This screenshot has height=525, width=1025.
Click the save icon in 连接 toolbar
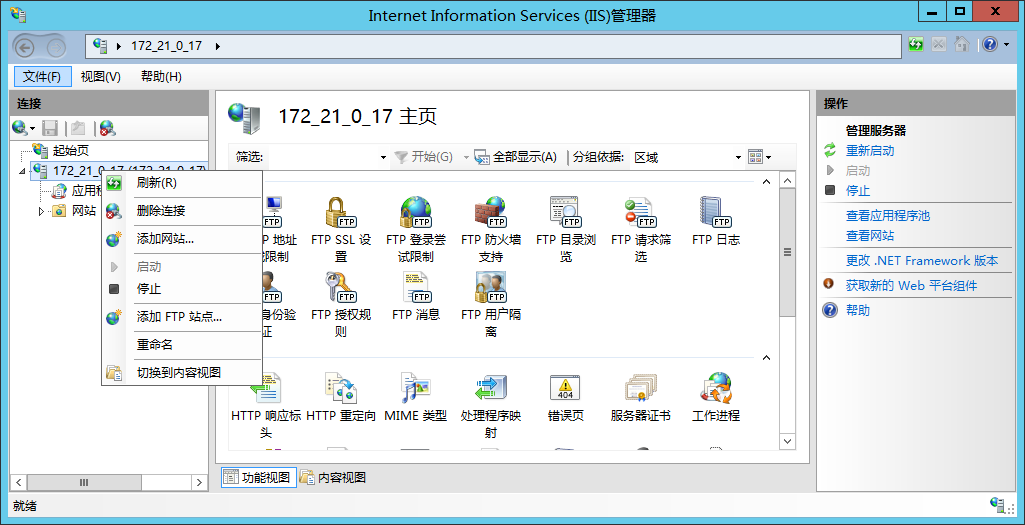click(50, 128)
